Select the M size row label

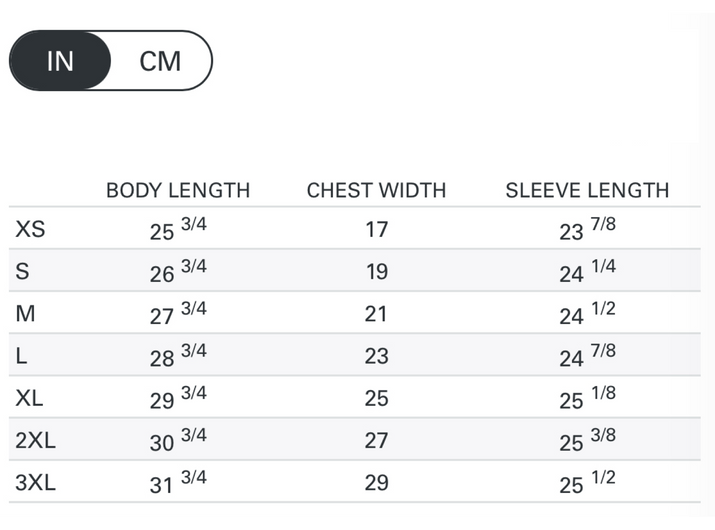pyautogui.click(x=26, y=314)
